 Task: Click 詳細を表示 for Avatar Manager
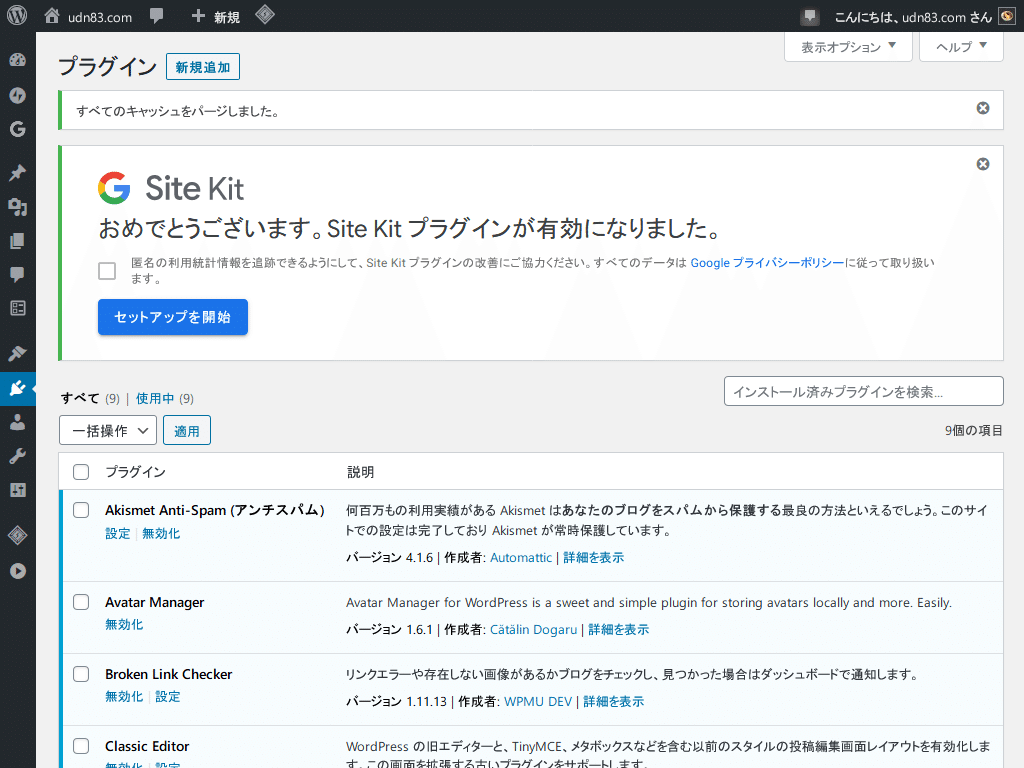(x=618, y=629)
